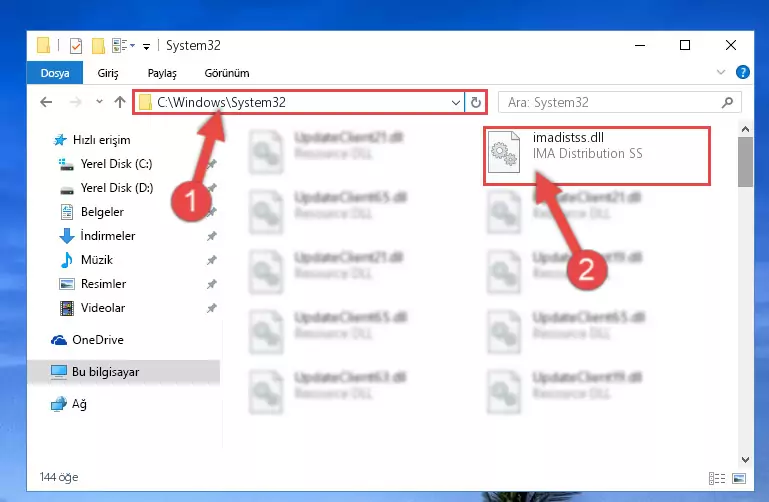Click the pin icon beside Müzik
Image resolution: width=769 pixels, height=502 pixels.
pyautogui.click(x=211, y=260)
